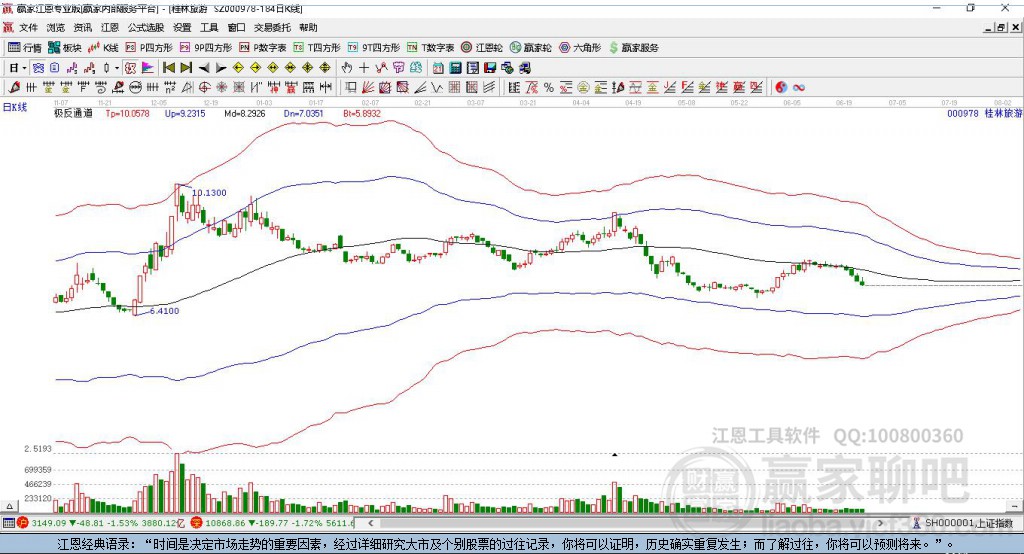Jump to last bar icon

click(x=186, y=68)
